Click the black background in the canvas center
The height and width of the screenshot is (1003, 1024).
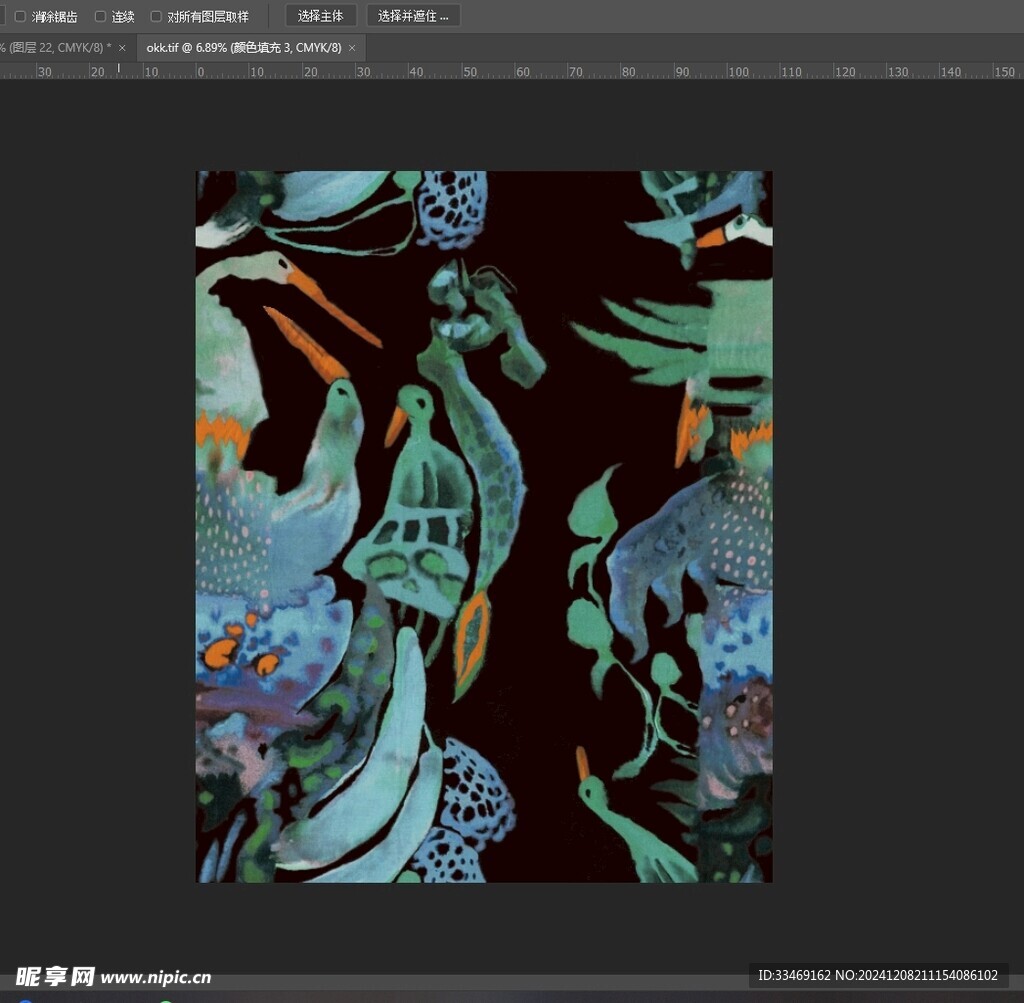click(x=550, y=450)
